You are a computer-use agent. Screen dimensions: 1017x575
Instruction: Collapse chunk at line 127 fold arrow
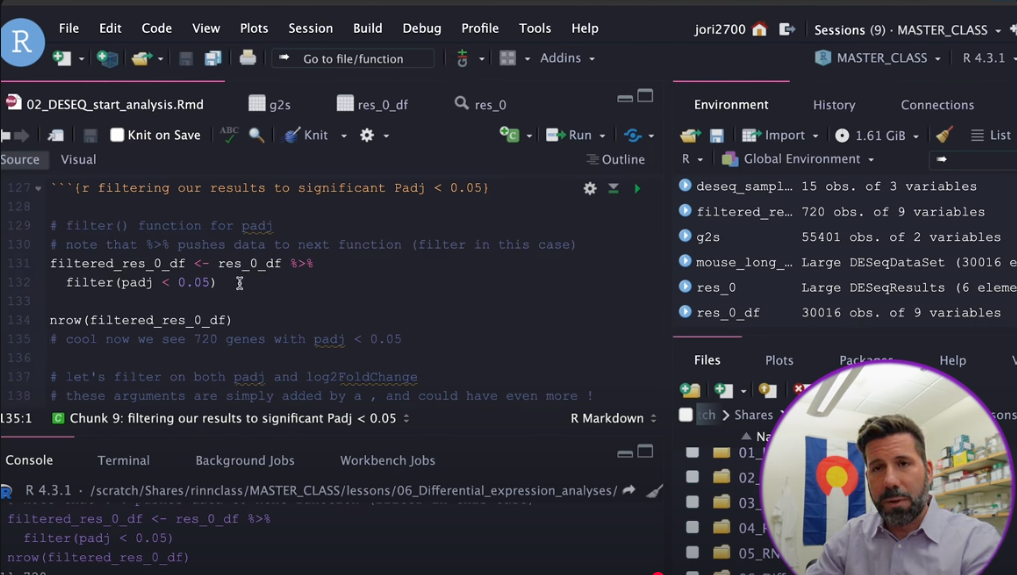click(x=38, y=189)
